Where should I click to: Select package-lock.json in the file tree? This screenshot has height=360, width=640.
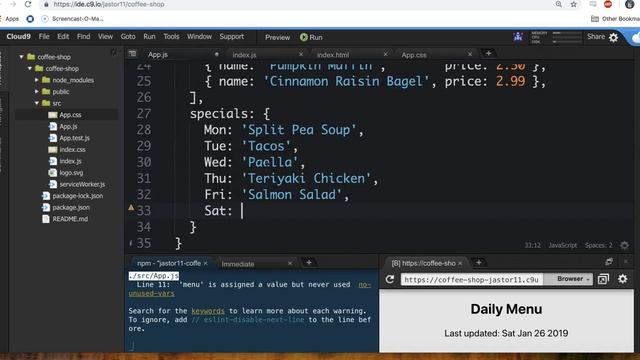click(78, 196)
